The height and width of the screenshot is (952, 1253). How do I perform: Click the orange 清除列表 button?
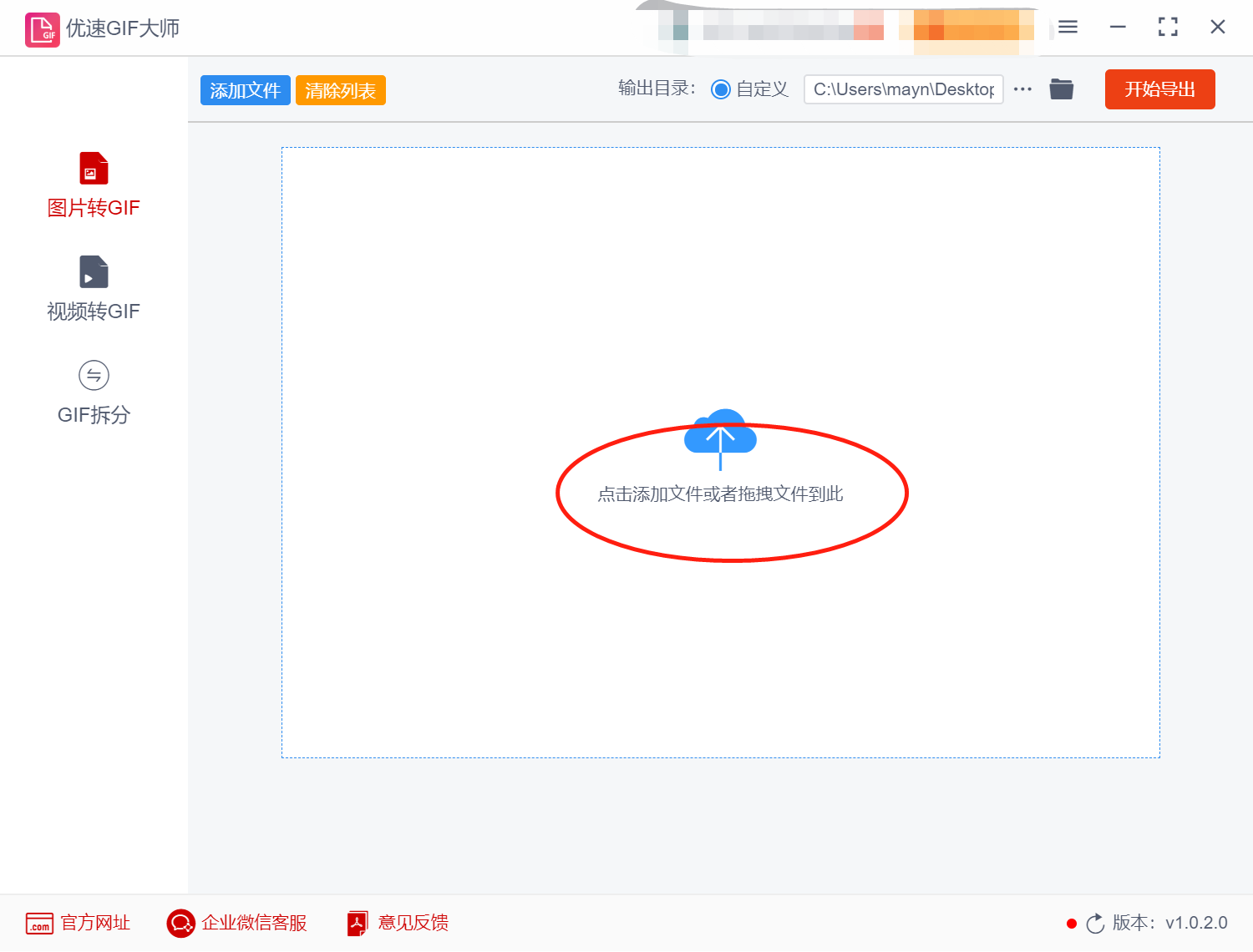[341, 90]
